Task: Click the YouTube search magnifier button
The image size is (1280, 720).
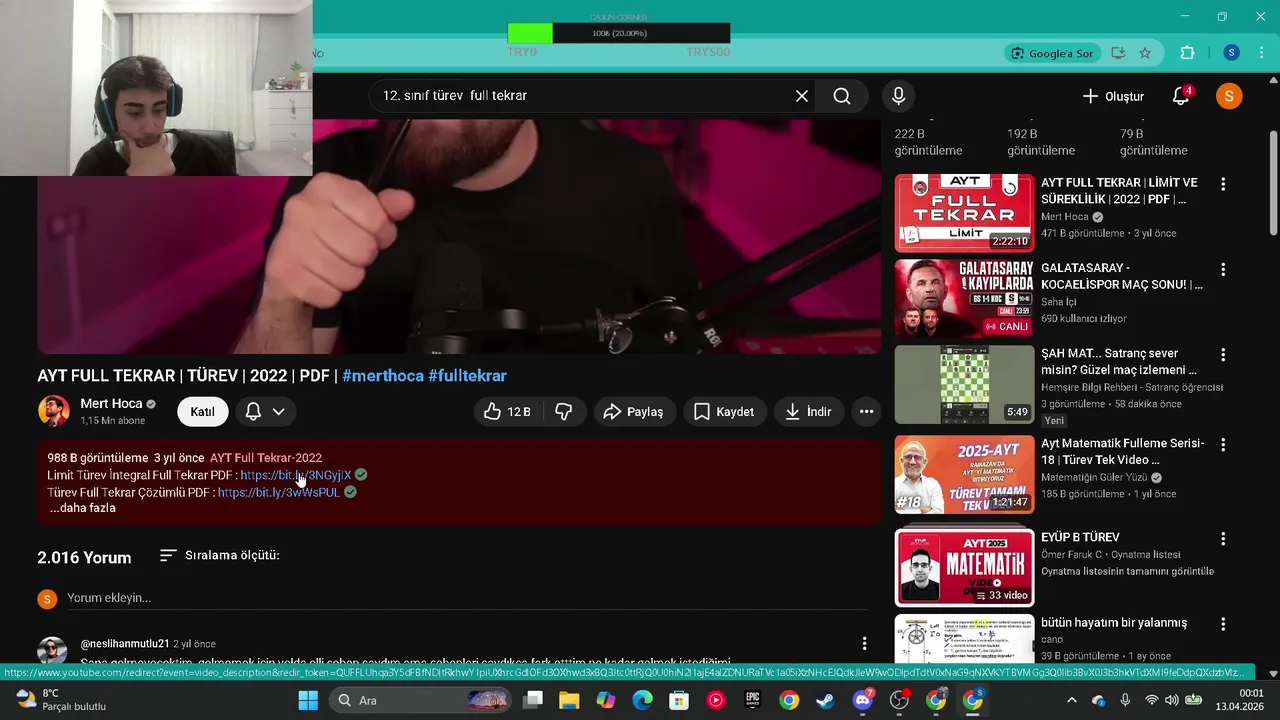Action: [x=842, y=96]
